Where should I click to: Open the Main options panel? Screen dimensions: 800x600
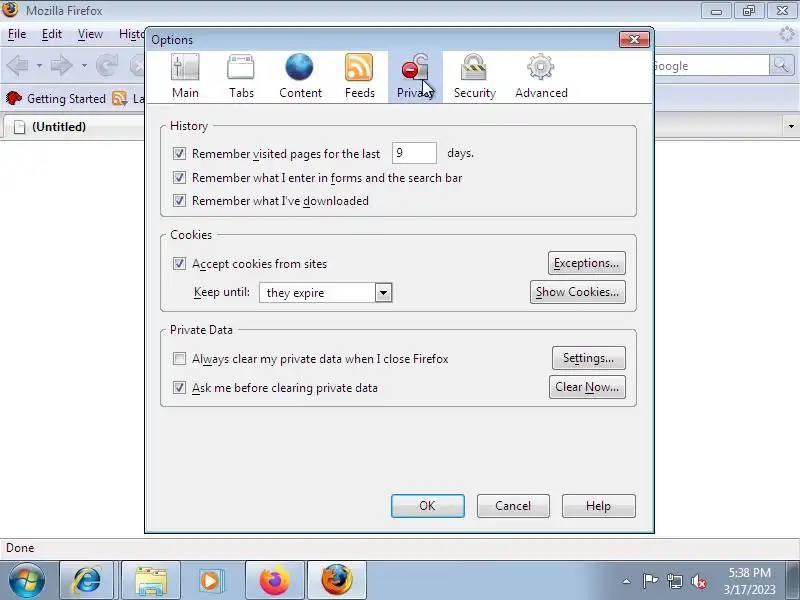(185, 77)
